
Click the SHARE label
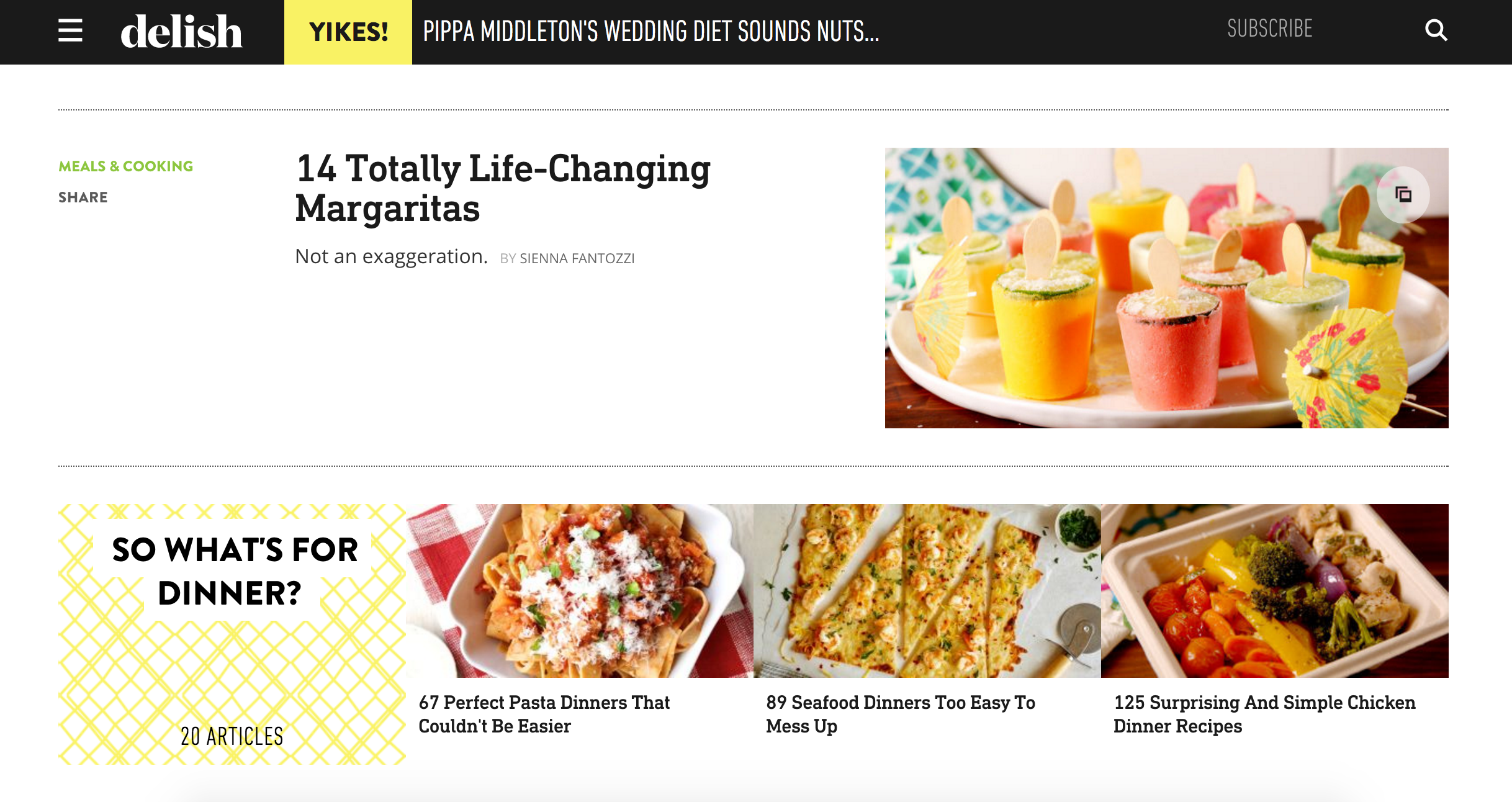[83, 197]
